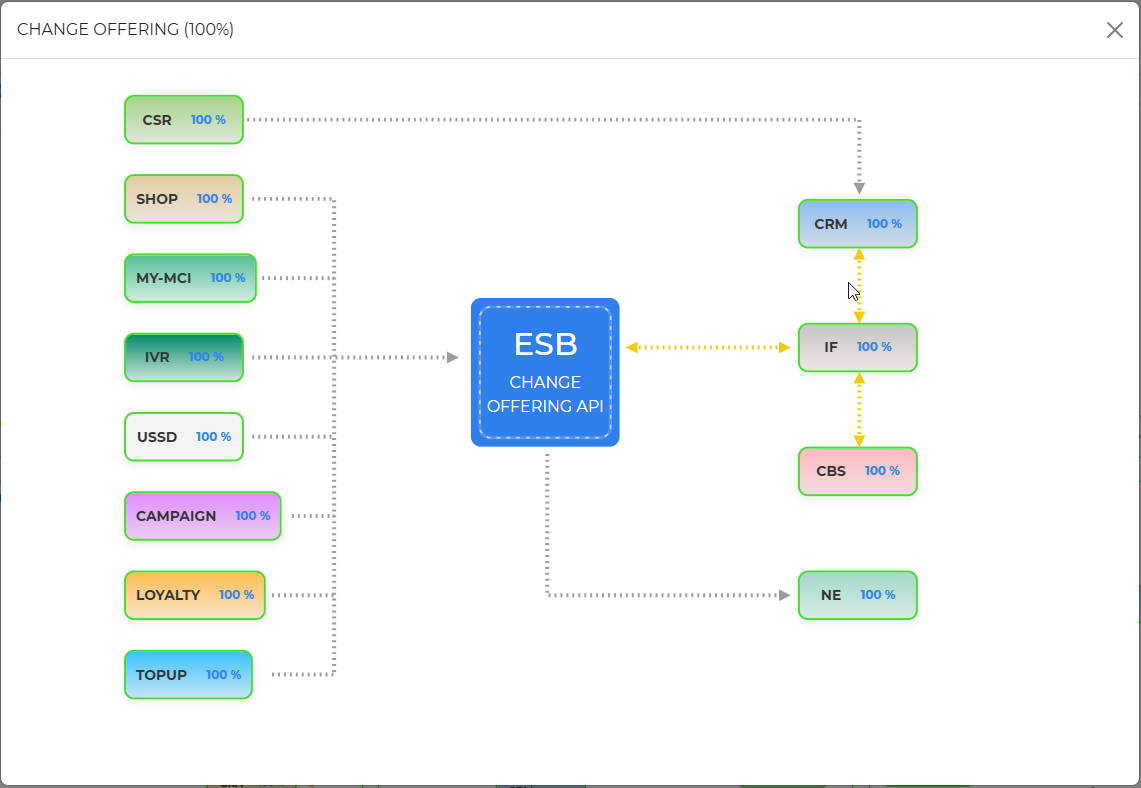Select the SHOP channel node
The width and height of the screenshot is (1141, 788).
183,199
